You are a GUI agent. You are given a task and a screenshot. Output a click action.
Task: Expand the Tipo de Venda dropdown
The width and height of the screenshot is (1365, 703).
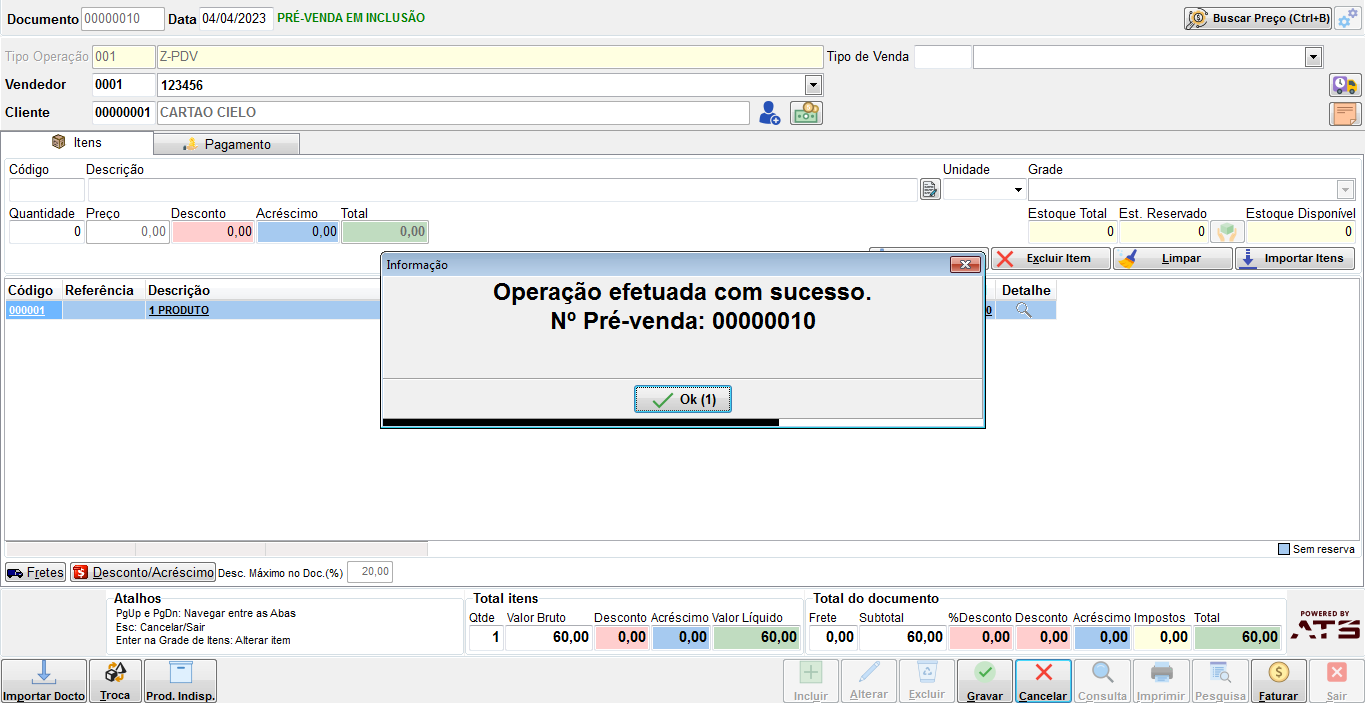click(1314, 57)
